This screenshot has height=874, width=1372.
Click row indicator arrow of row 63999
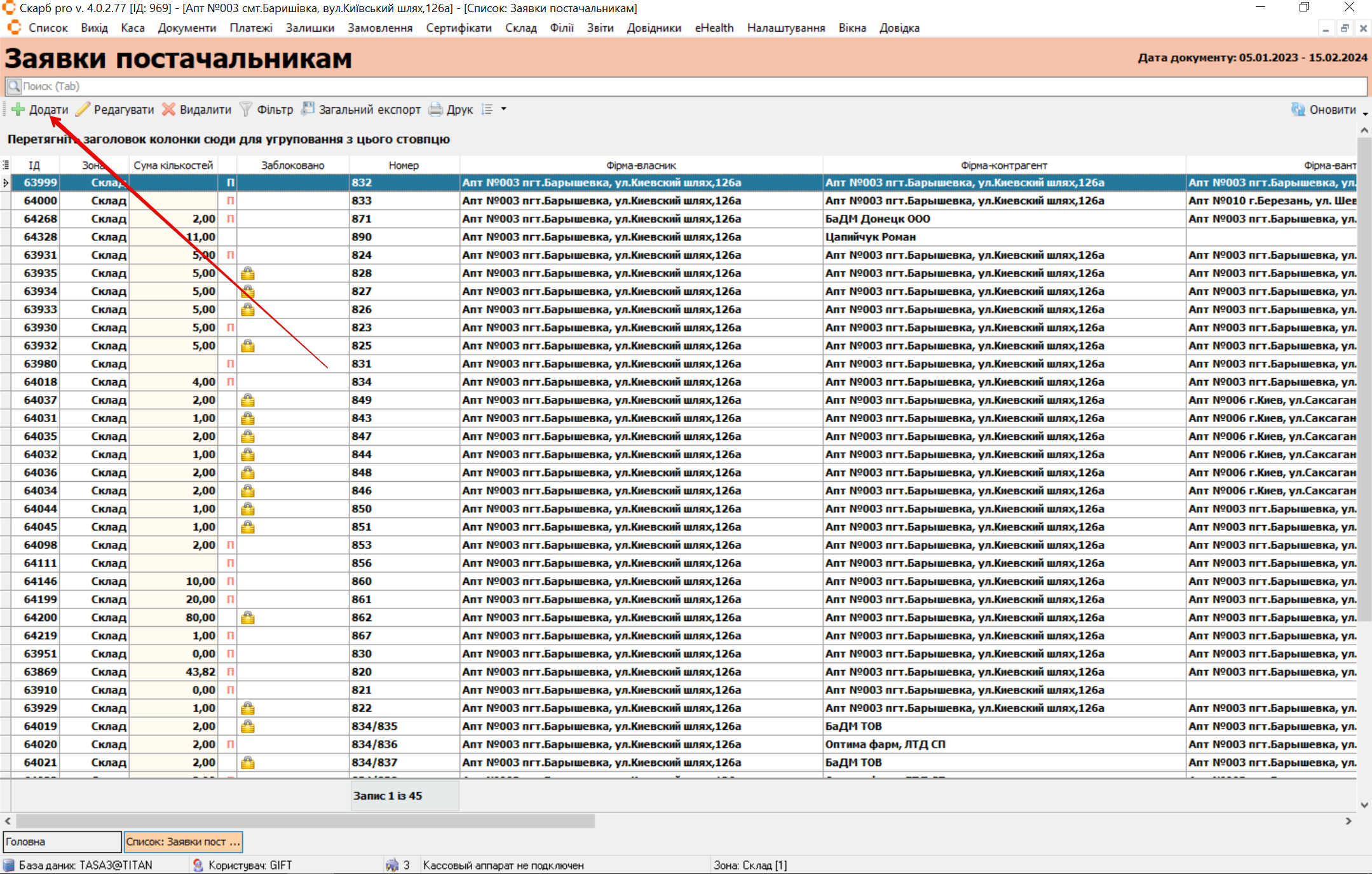[x=6, y=183]
